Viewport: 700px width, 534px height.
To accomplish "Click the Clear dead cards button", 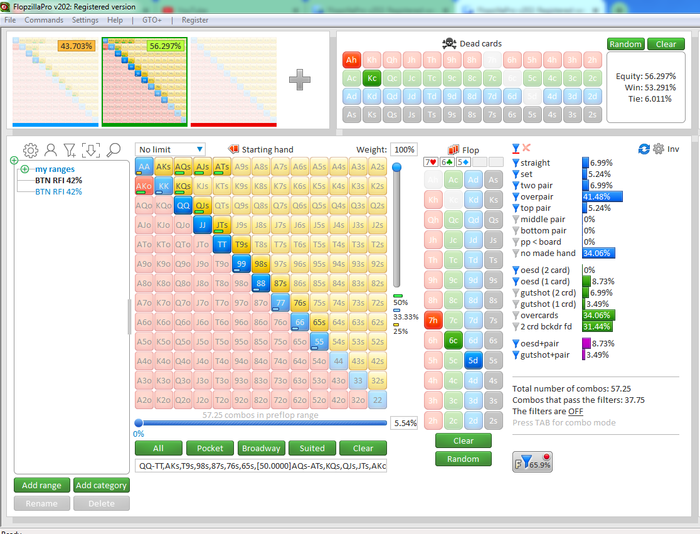I will [x=666, y=44].
